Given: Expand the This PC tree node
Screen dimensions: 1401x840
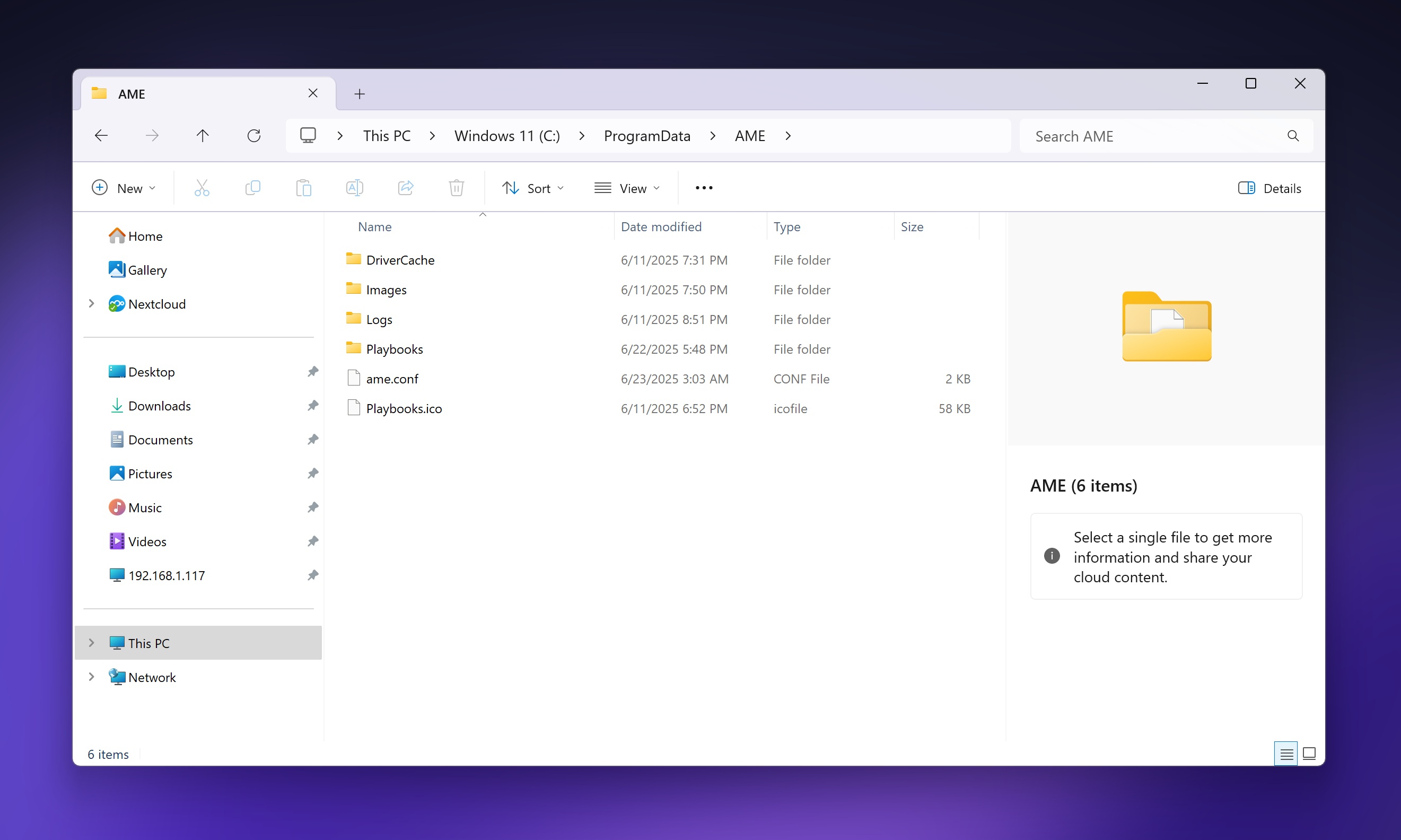Looking at the screenshot, I should click(x=91, y=643).
